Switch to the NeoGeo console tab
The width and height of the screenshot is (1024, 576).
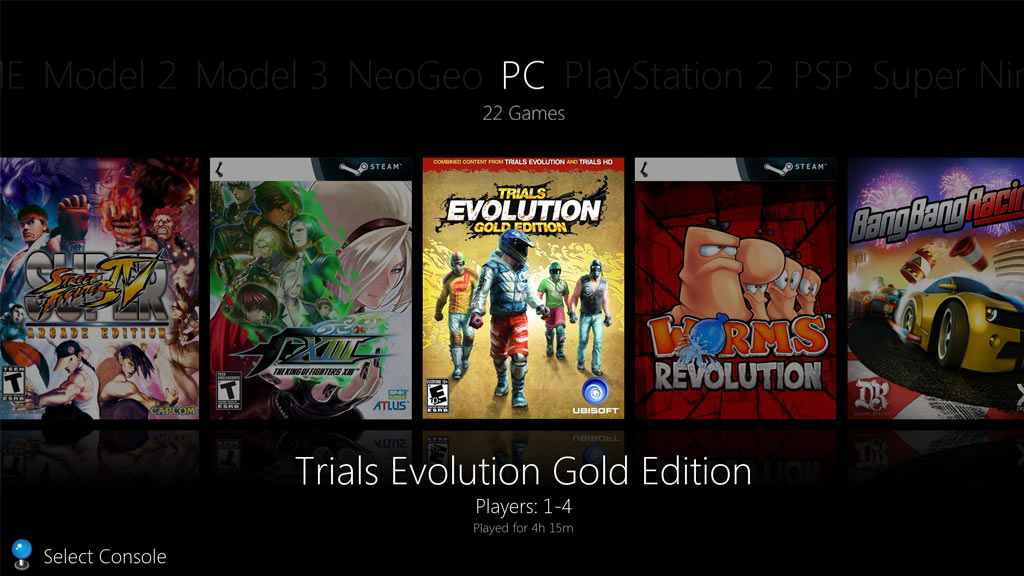coord(415,76)
